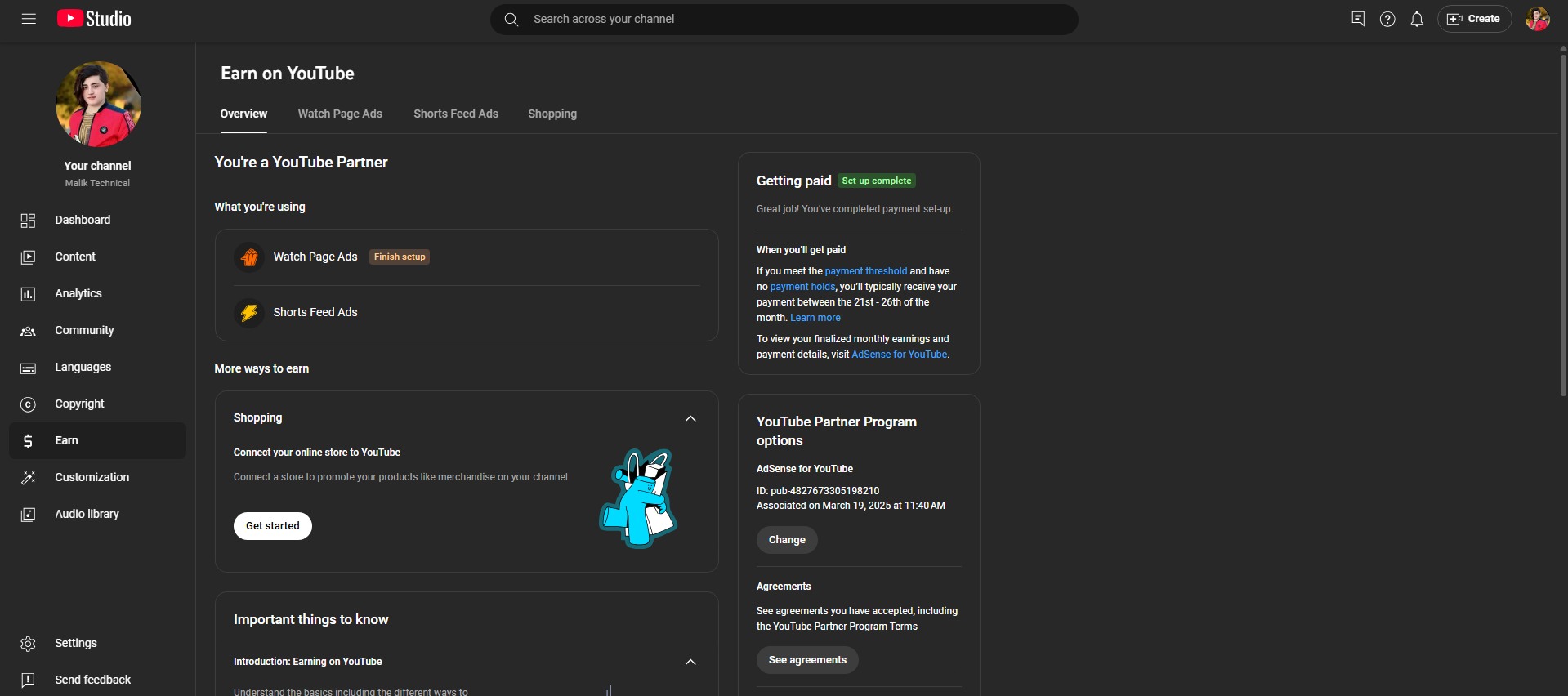Viewport: 1568px width, 696px height.
Task: Click the Customization wand icon
Action: [x=28, y=478]
